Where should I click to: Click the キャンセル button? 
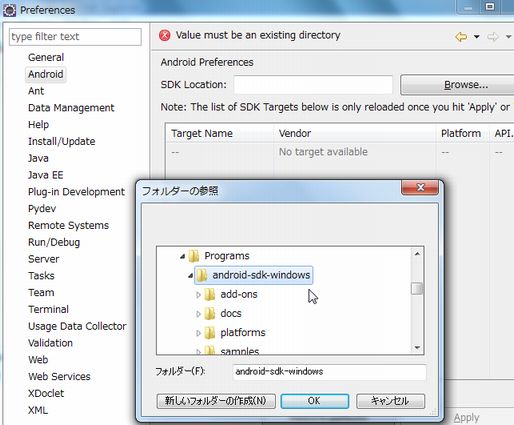tap(390, 401)
